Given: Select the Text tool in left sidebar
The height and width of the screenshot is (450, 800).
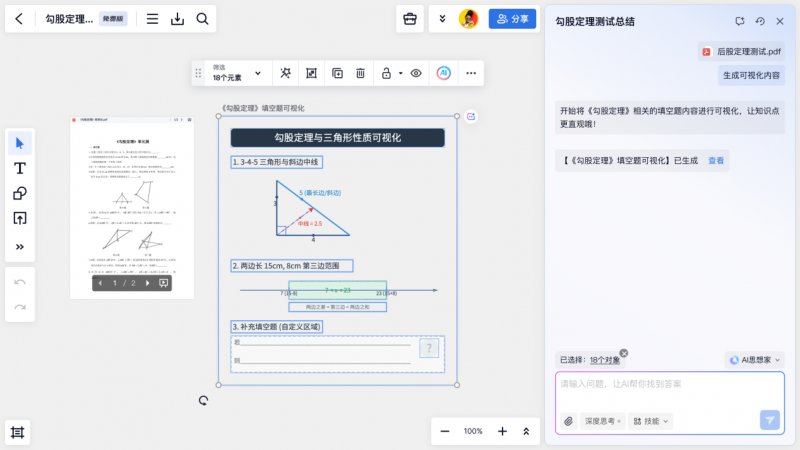Looking at the screenshot, I should click(x=19, y=168).
